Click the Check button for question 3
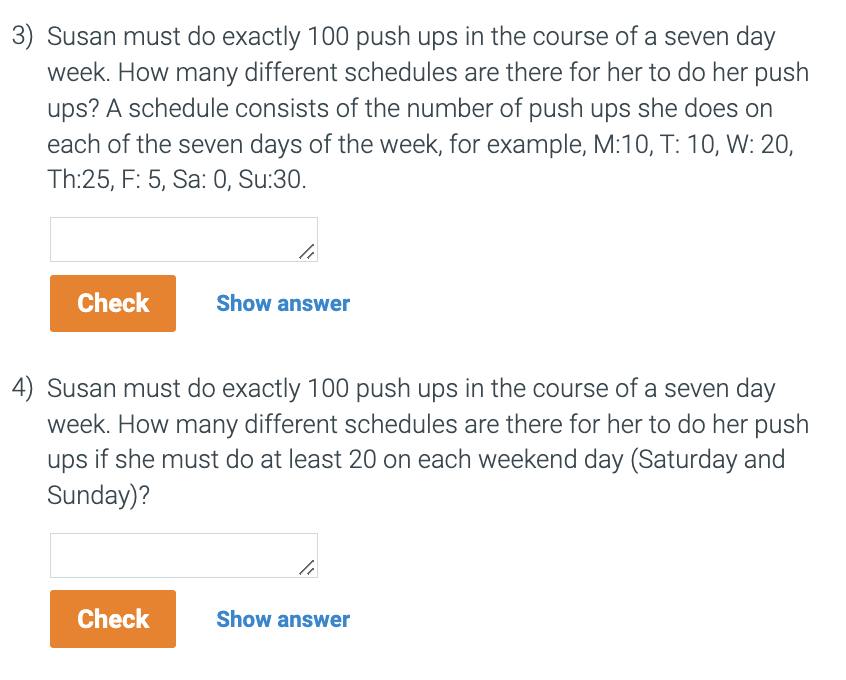The image size is (846, 680). click(x=112, y=303)
